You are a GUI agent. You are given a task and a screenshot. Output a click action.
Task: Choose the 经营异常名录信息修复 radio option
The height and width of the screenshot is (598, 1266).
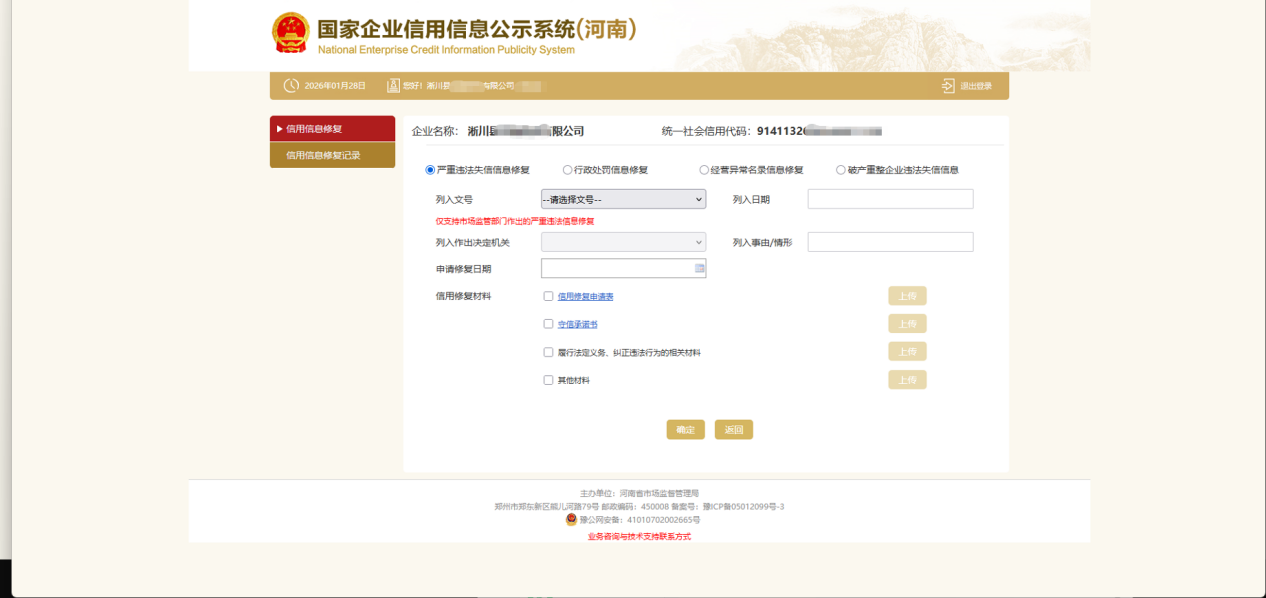[704, 170]
